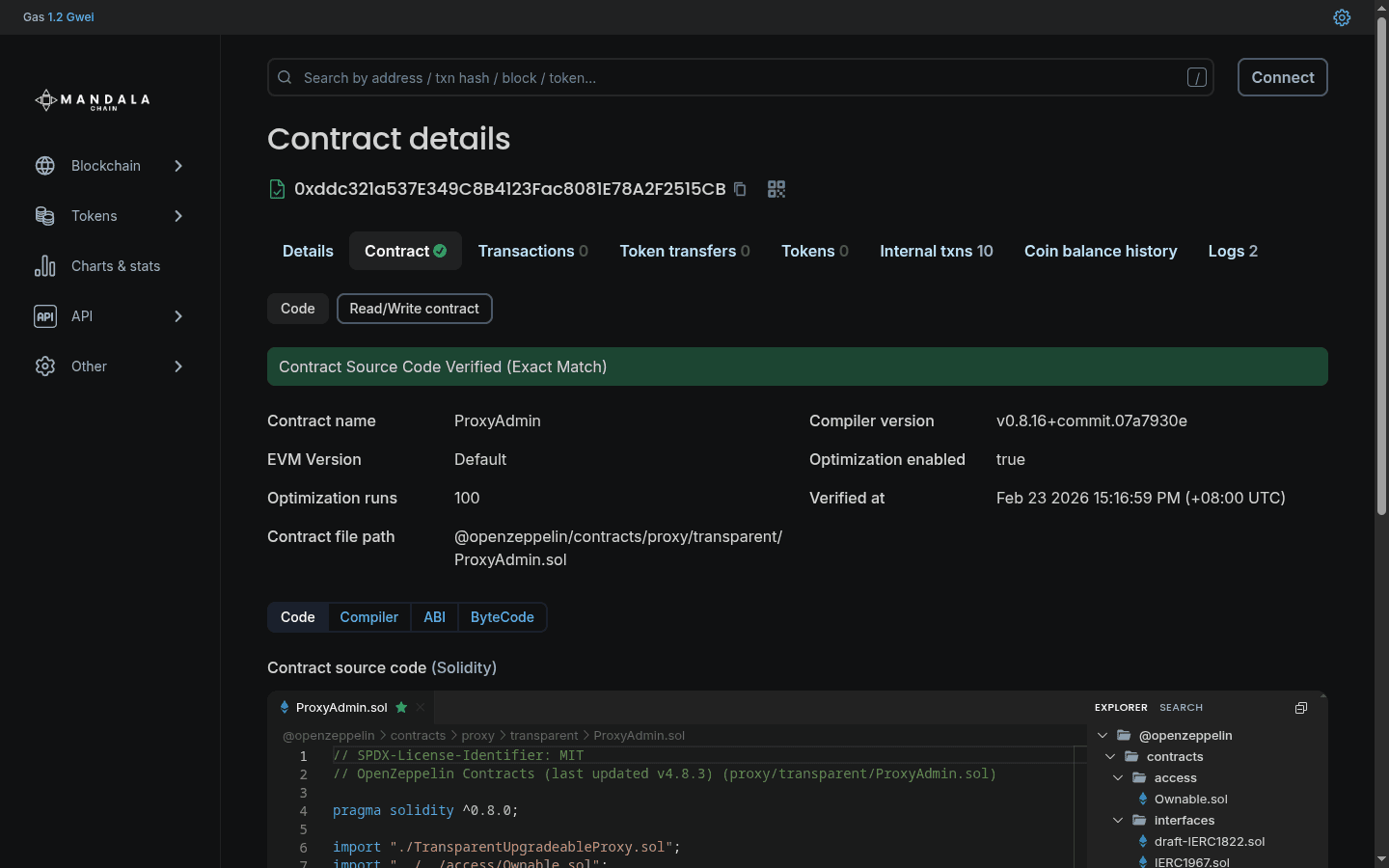Focus the address search field
Viewport: 1389px width, 868px height.
740,77
